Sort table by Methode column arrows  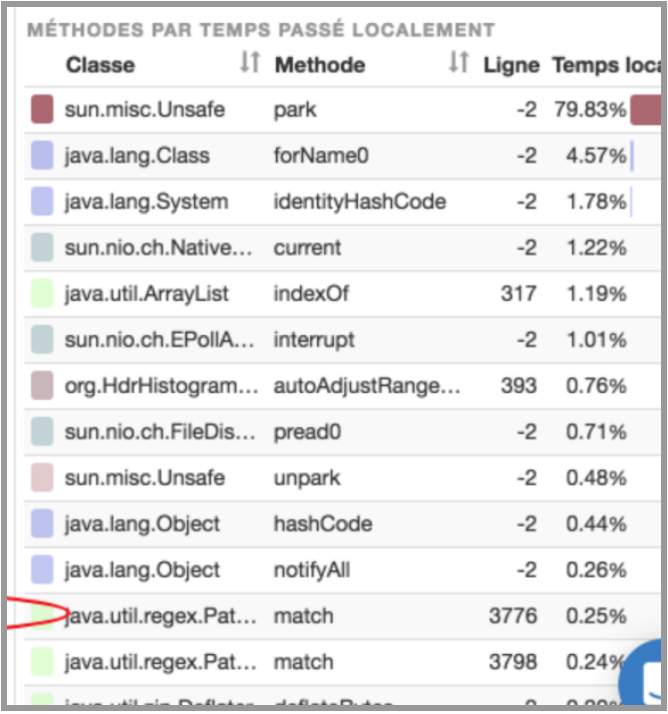click(x=458, y=64)
